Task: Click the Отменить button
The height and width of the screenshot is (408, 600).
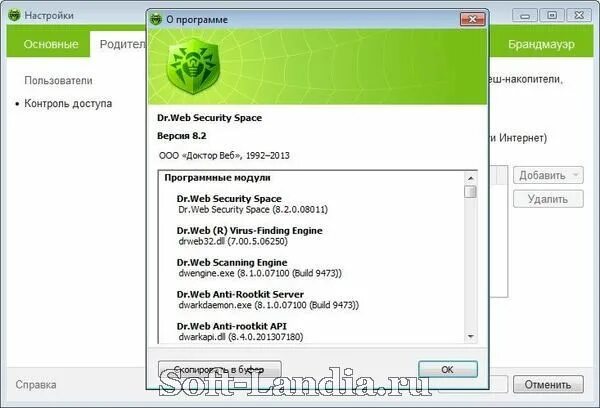Action: 548,384
